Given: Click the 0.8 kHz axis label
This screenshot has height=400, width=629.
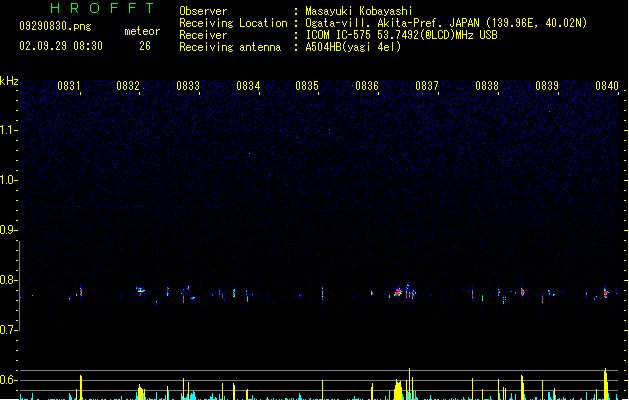Looking at the screenshot, I should coord(8,280).
